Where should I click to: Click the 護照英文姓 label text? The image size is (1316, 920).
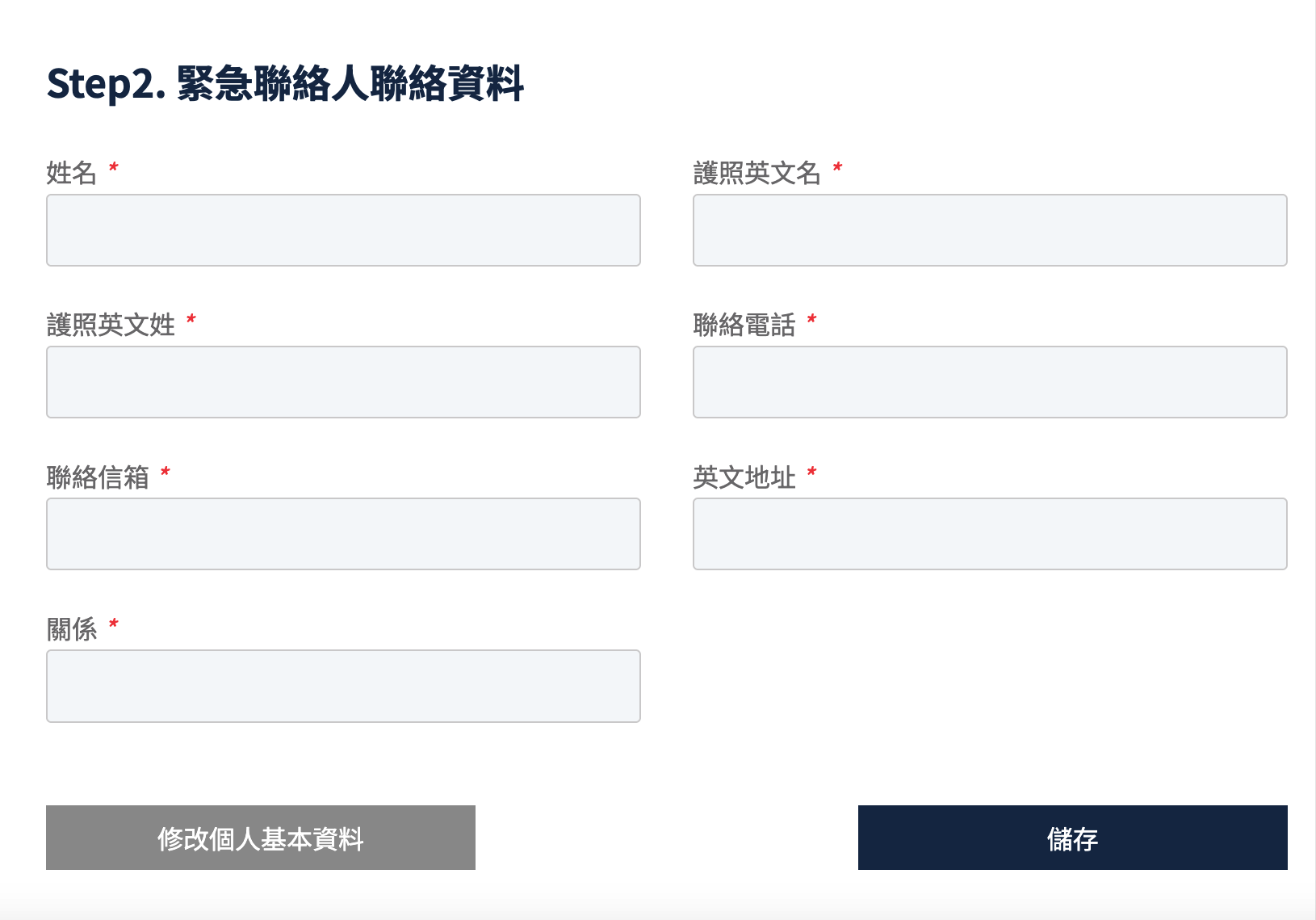pos(111,325)
